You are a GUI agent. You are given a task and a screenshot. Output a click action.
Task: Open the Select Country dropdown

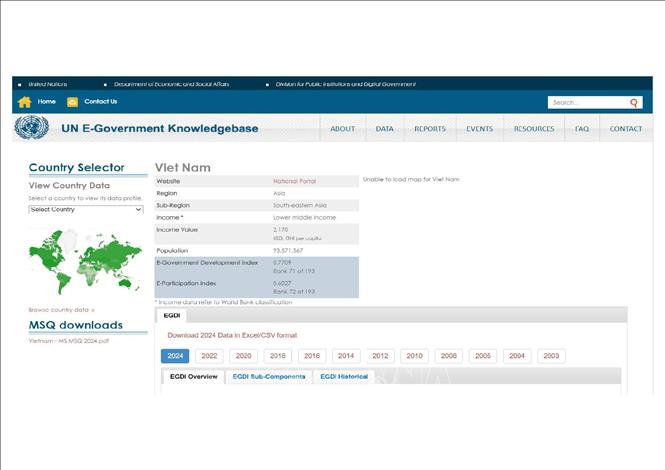pyautogui.click(x=85, y=209)
